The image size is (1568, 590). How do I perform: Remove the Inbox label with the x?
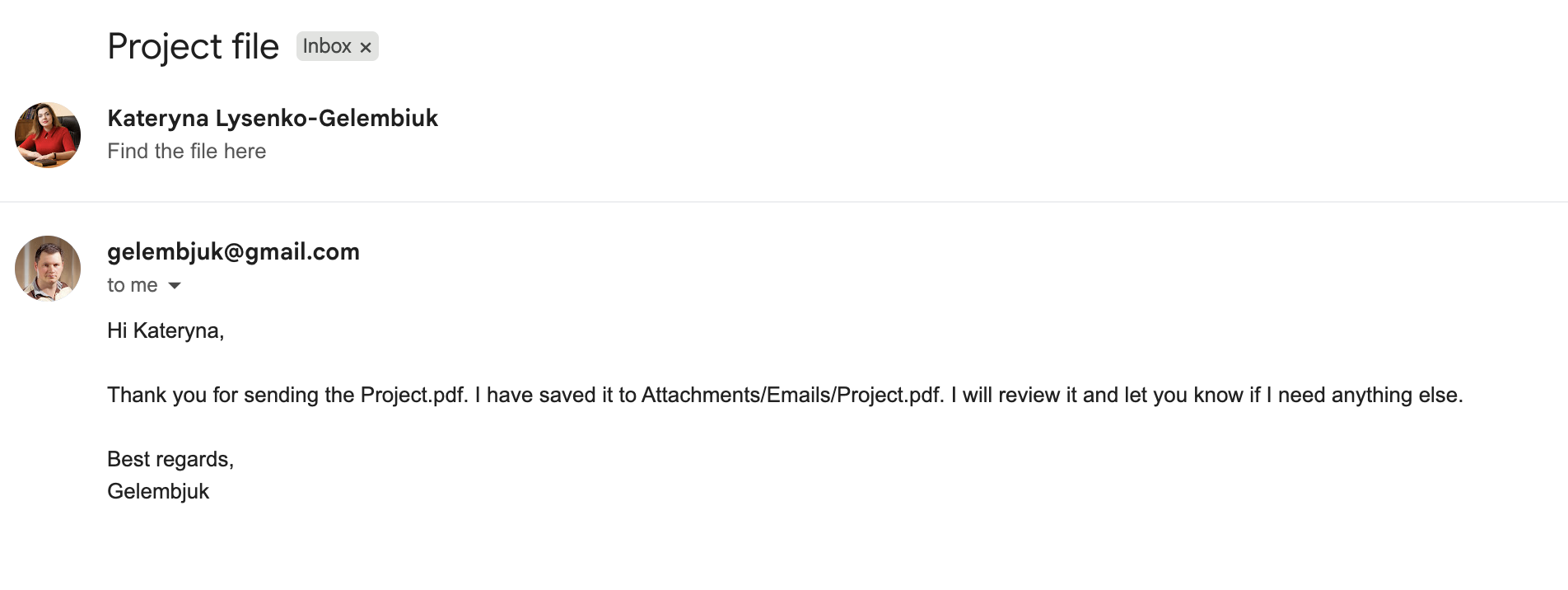point(366,47)
